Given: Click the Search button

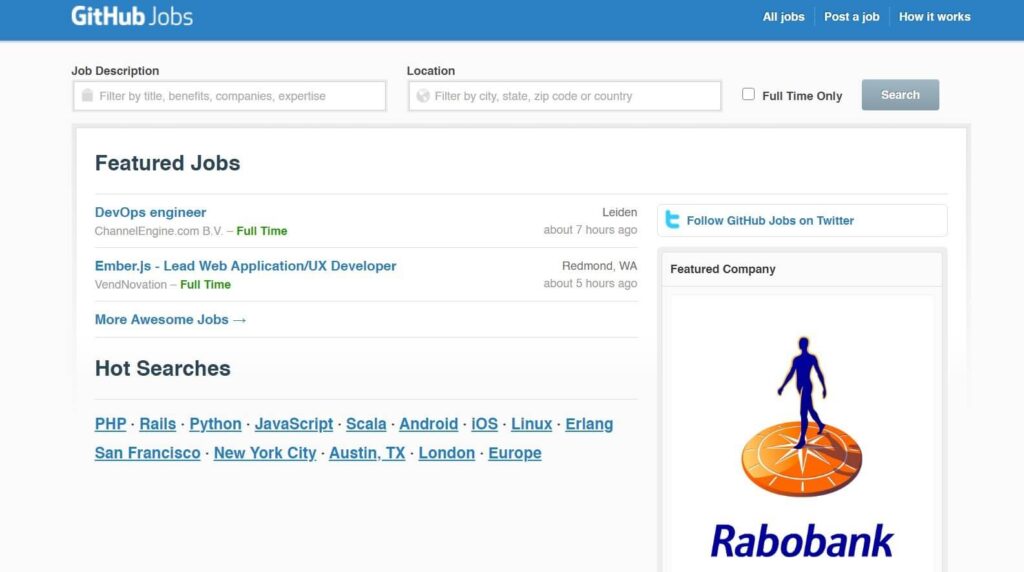Looking at the screenshot, I should pos(900,95).
